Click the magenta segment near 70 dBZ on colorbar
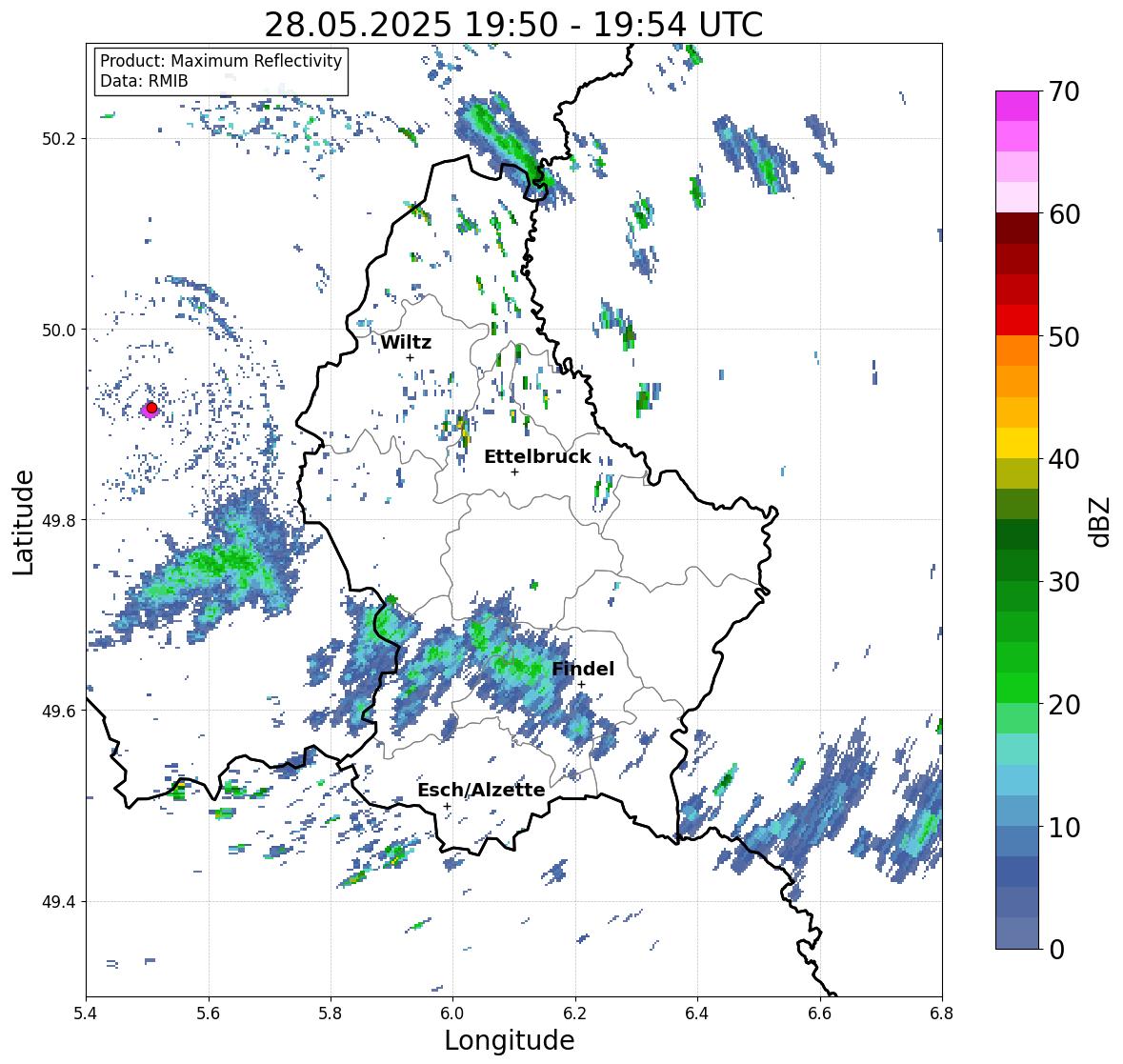The width and height of the screenshot is (1123, 1064). coord(1017,106)
